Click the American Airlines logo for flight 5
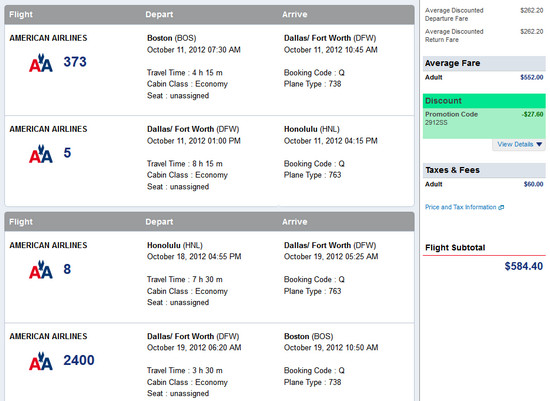The height and width of the screenshot is (401, 550). [x=41, y=154]
